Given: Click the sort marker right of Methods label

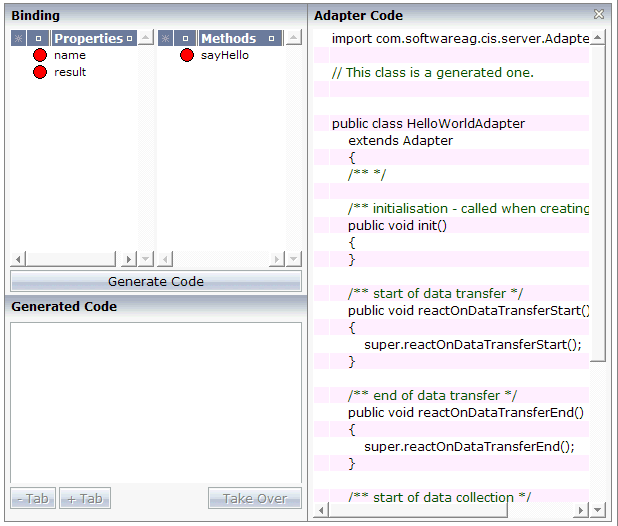Looking at the screenshot, I should point(271,39).
